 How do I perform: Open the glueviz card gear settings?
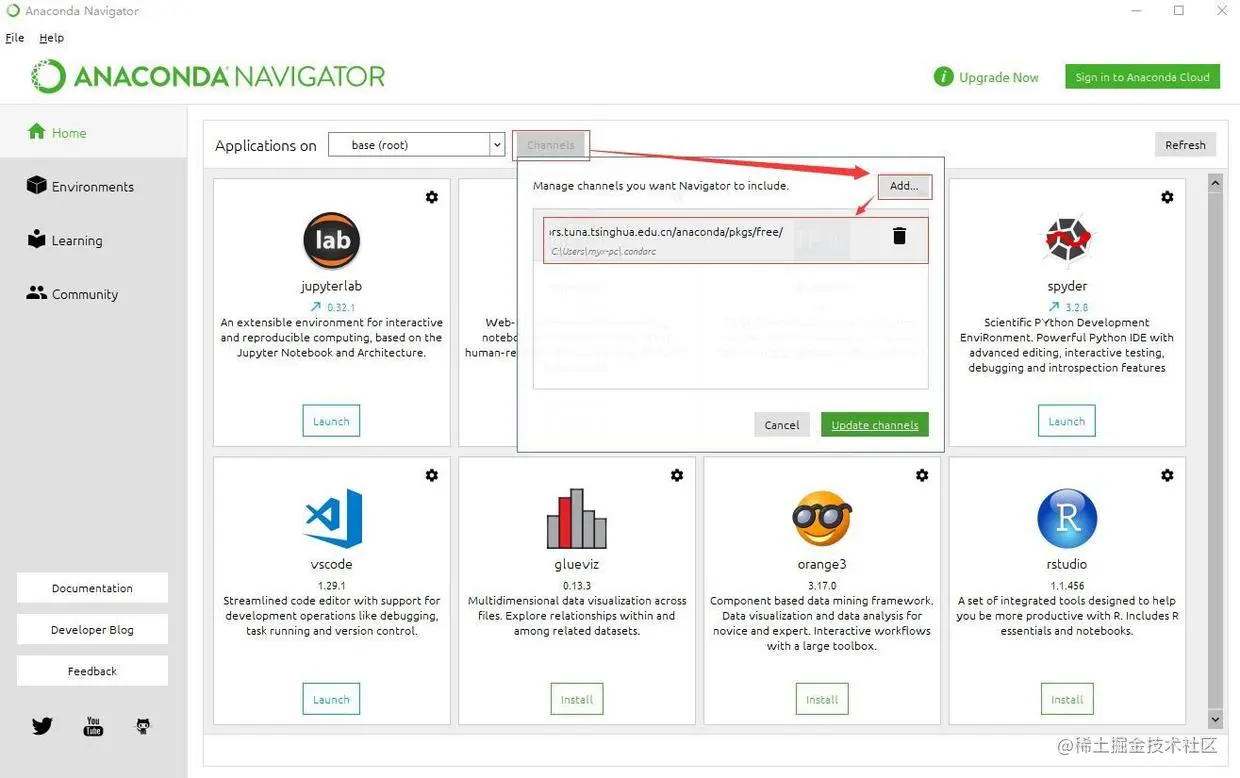point(677,475)
